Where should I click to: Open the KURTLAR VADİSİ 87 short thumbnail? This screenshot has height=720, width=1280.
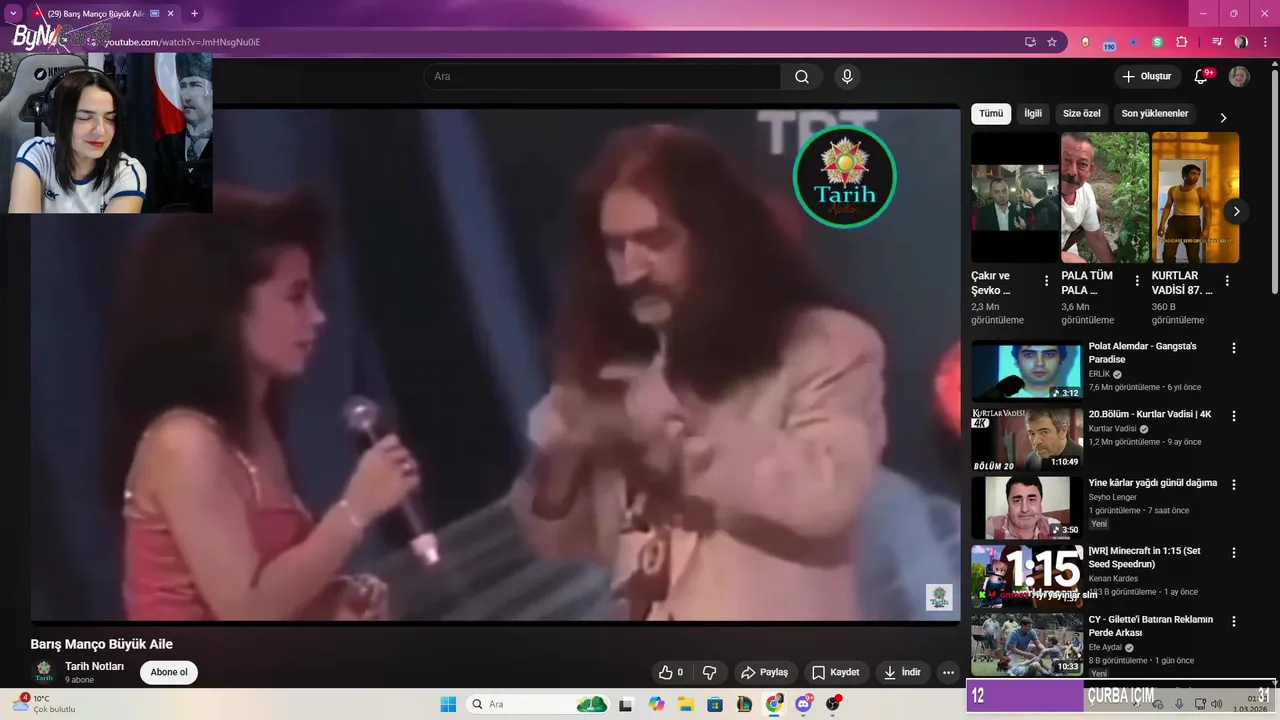pyautogui.click(x=1195, y=197)
